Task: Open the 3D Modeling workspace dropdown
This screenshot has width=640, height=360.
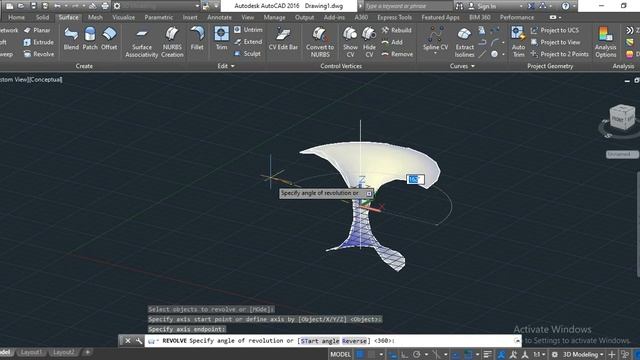Action: pos(583,354)
